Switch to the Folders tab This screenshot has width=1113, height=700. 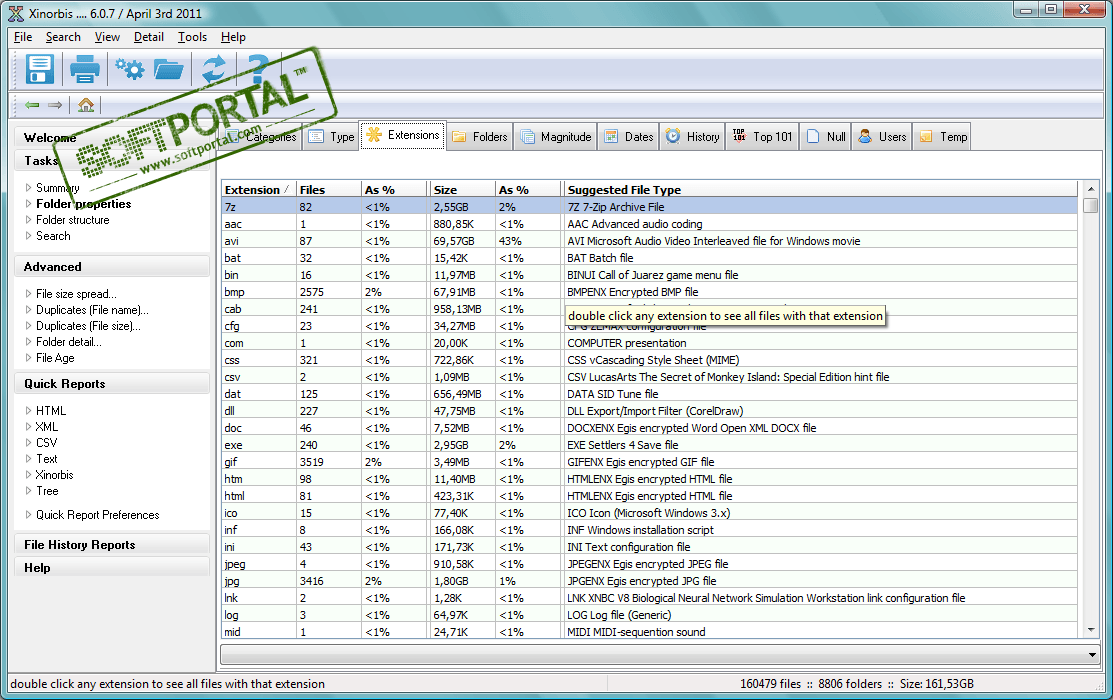pos(480,136)
